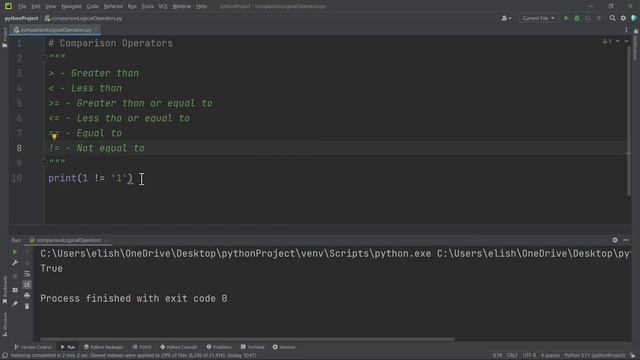Open the Tools menu
This screenshot has height=360, width=640.
(147, 7)
